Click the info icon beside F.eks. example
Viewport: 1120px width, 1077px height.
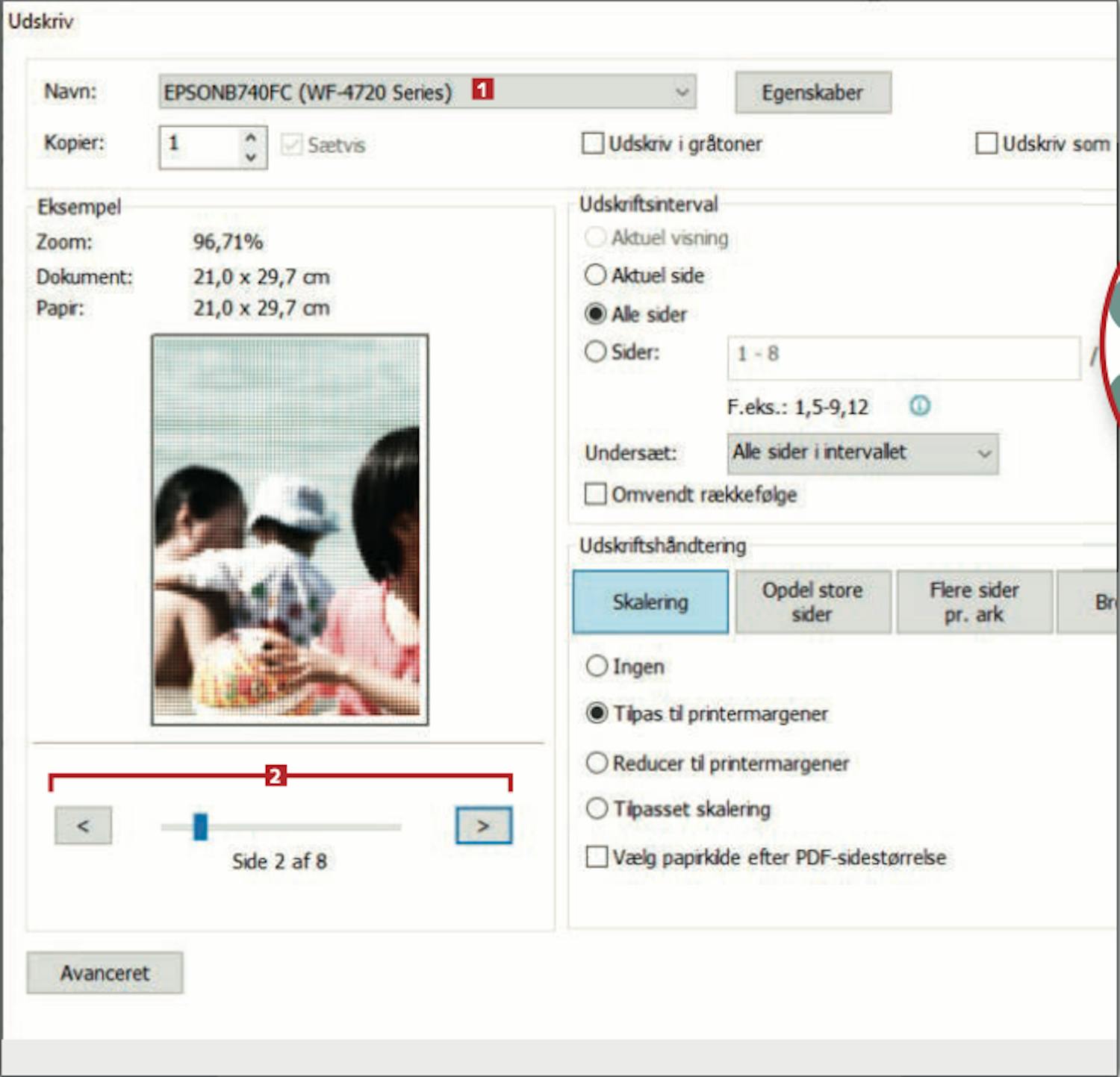(x=919, y=406)
